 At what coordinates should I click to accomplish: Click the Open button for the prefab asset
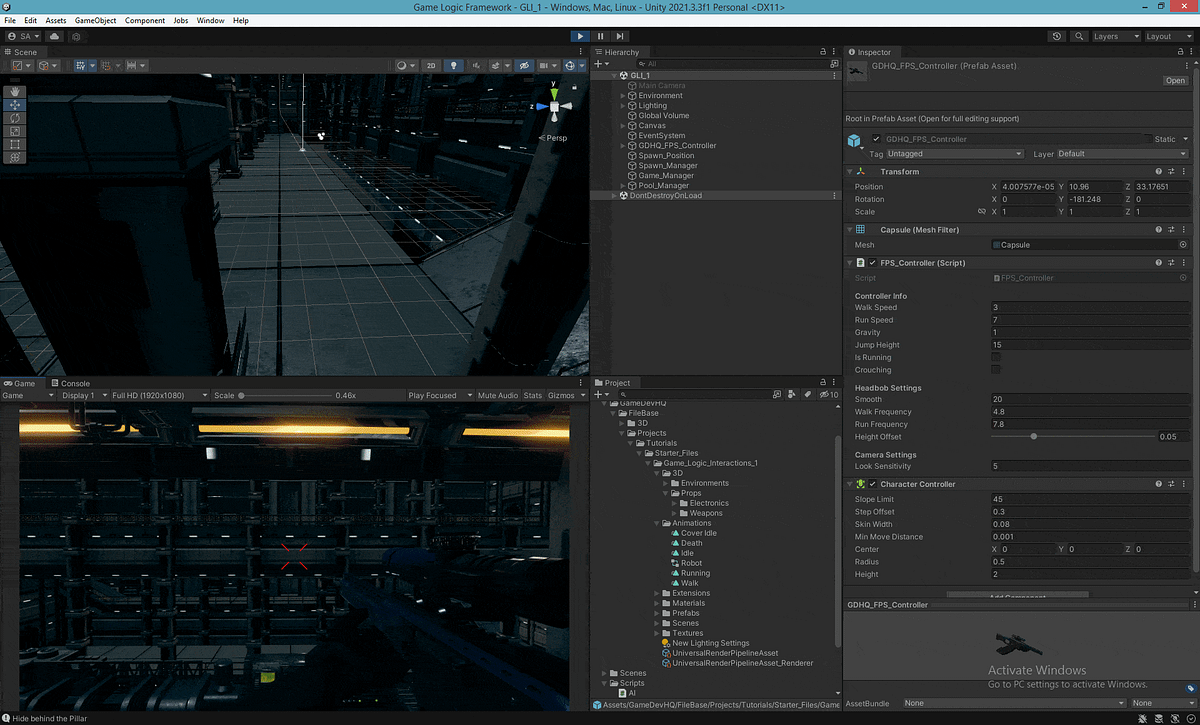[x=1174, y=80]
